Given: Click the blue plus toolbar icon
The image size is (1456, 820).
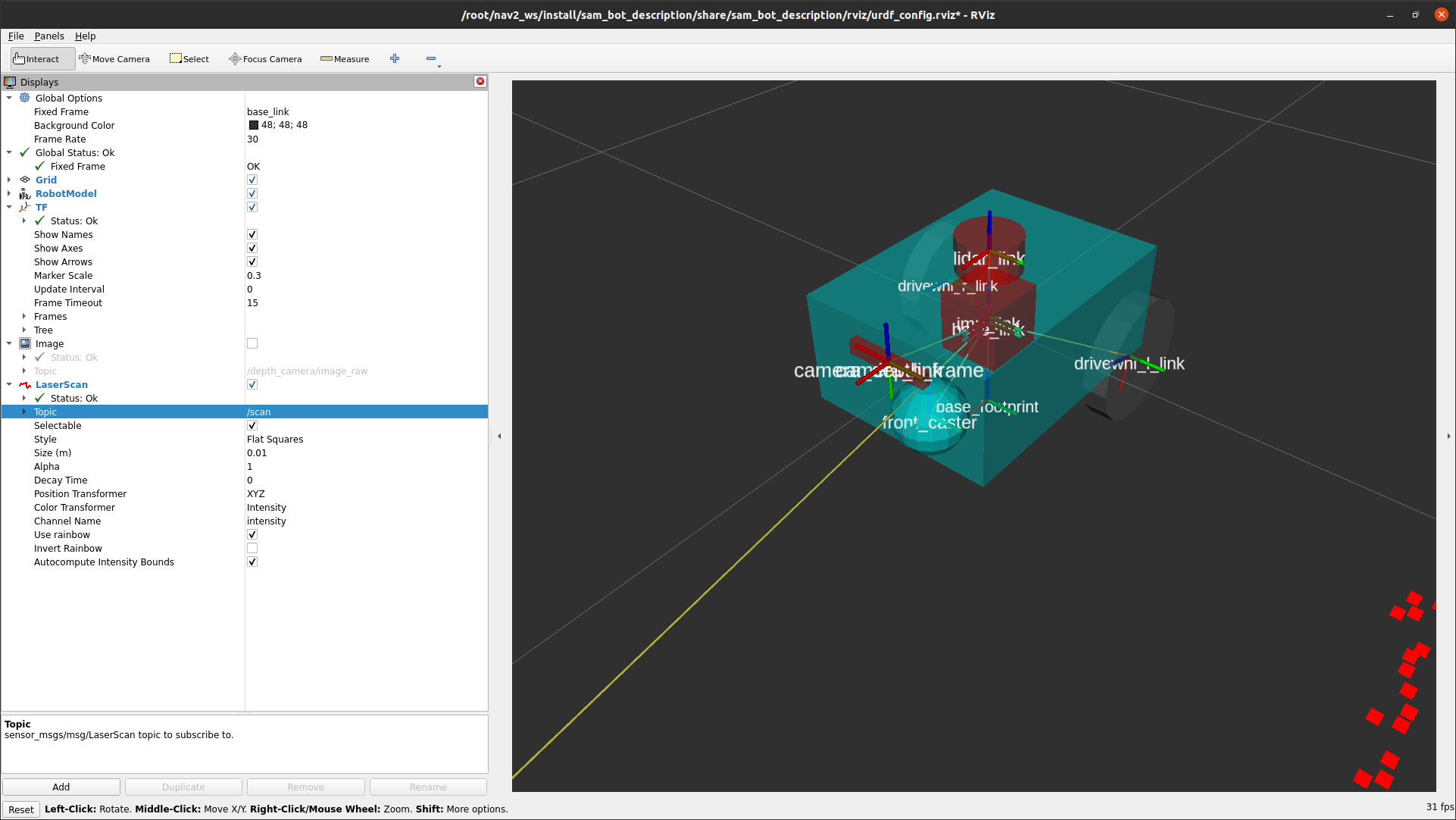Looking at the screenshot, I should pyautogui.click(x=395, y=58).
